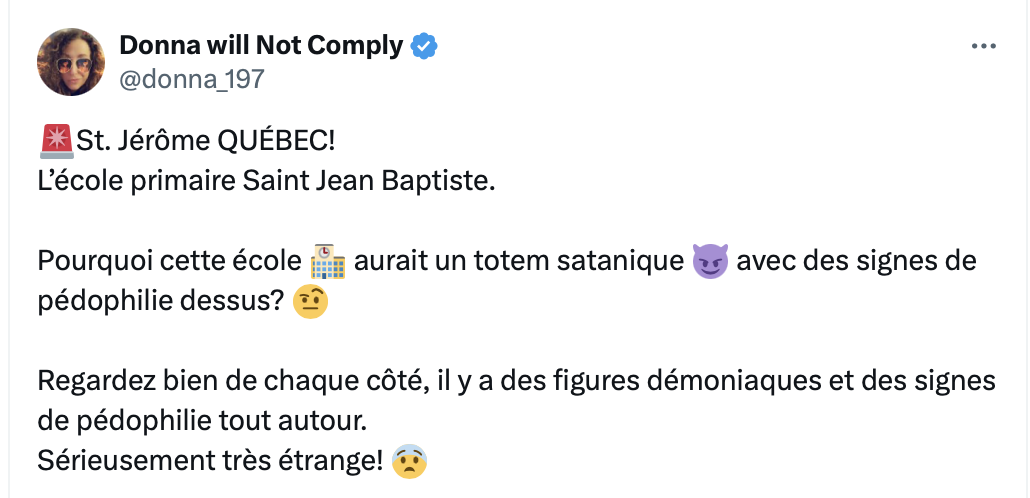Image resolution: width=1030 pixels, height=498 pixels.
Task: Open the "Donna will Not Comply" profile name
Action: [261, 46]
